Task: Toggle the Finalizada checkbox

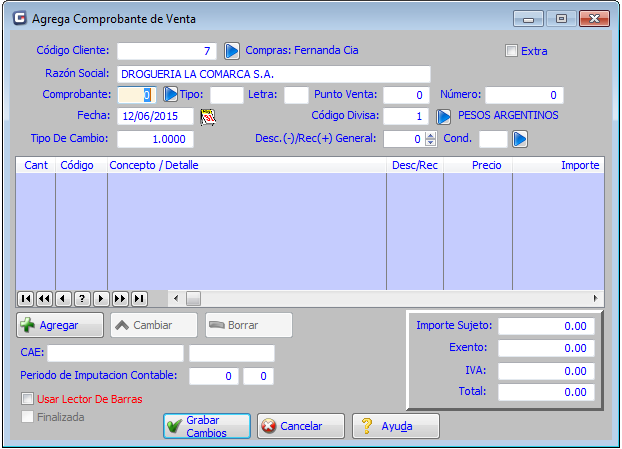Action: coord(28,417)
